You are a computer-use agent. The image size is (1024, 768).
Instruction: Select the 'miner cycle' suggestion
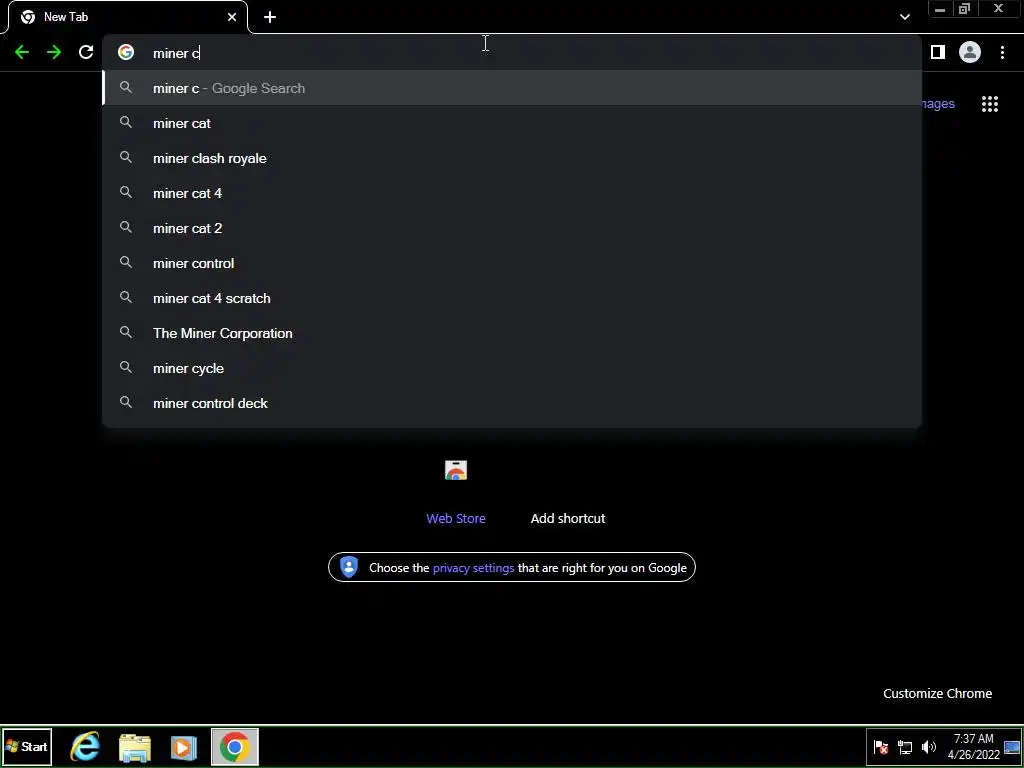click(x=511, y=368)
